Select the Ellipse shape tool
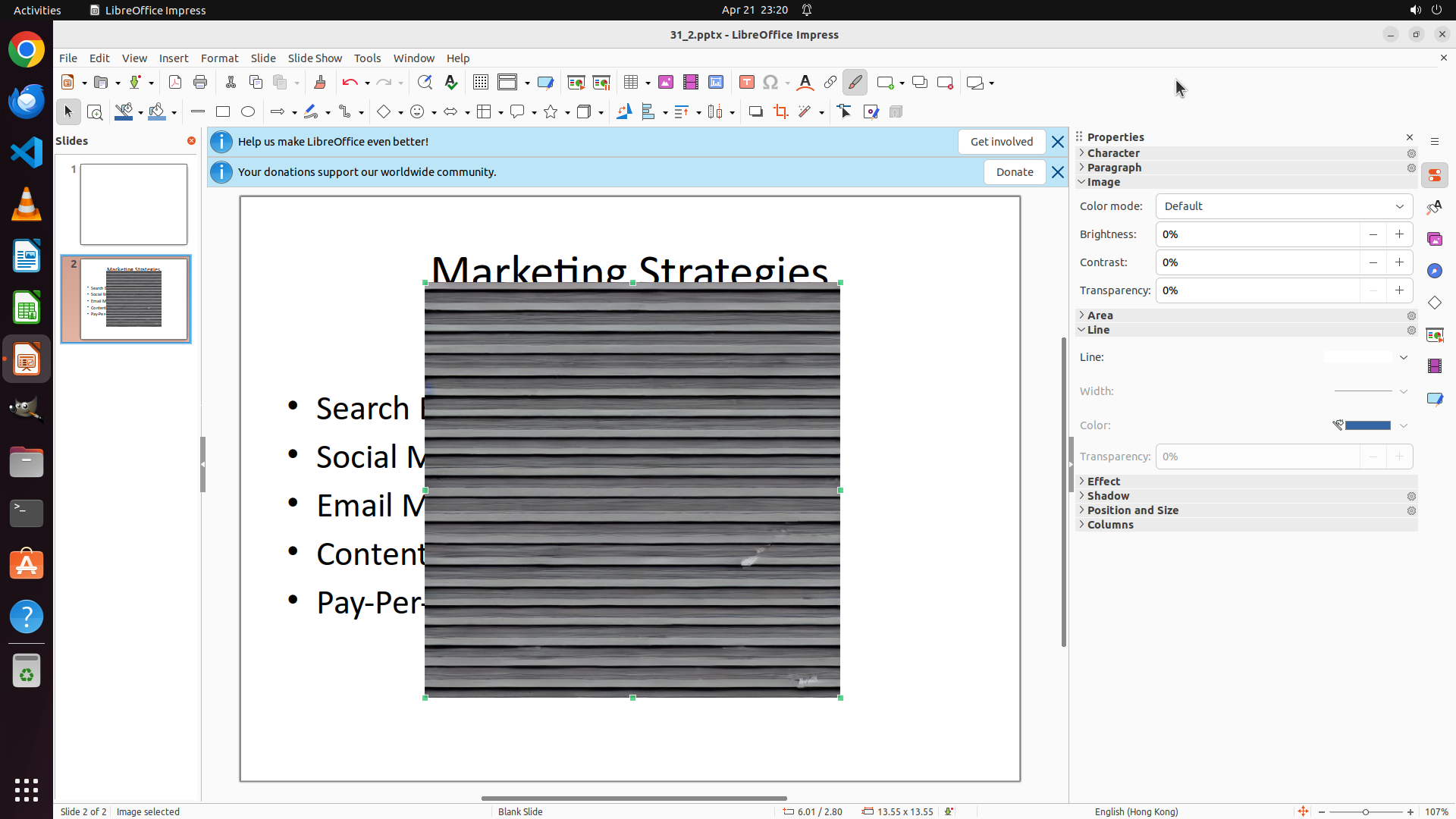This screenshot has width=1456, height=819. click(248, 112)
